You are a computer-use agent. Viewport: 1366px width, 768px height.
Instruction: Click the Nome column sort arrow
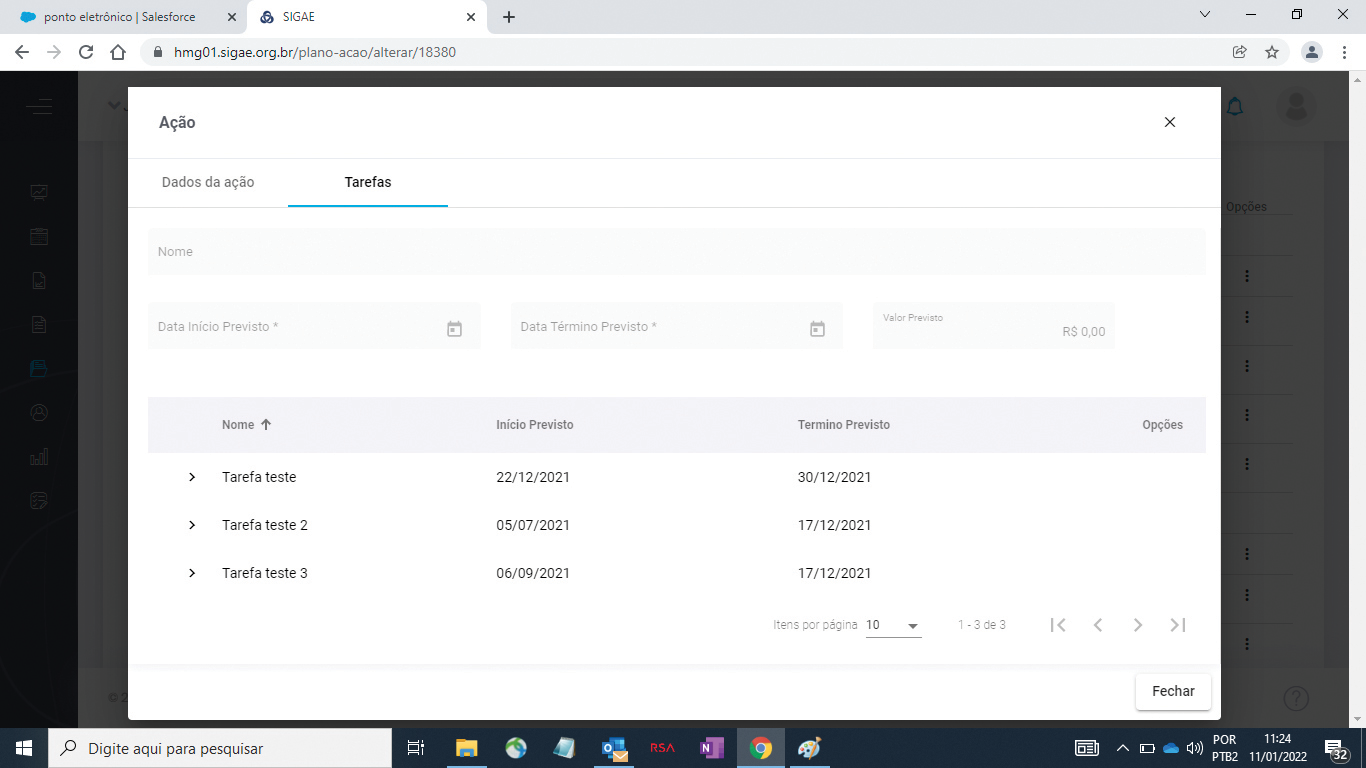pyautogui.click(x=266, y=424)
